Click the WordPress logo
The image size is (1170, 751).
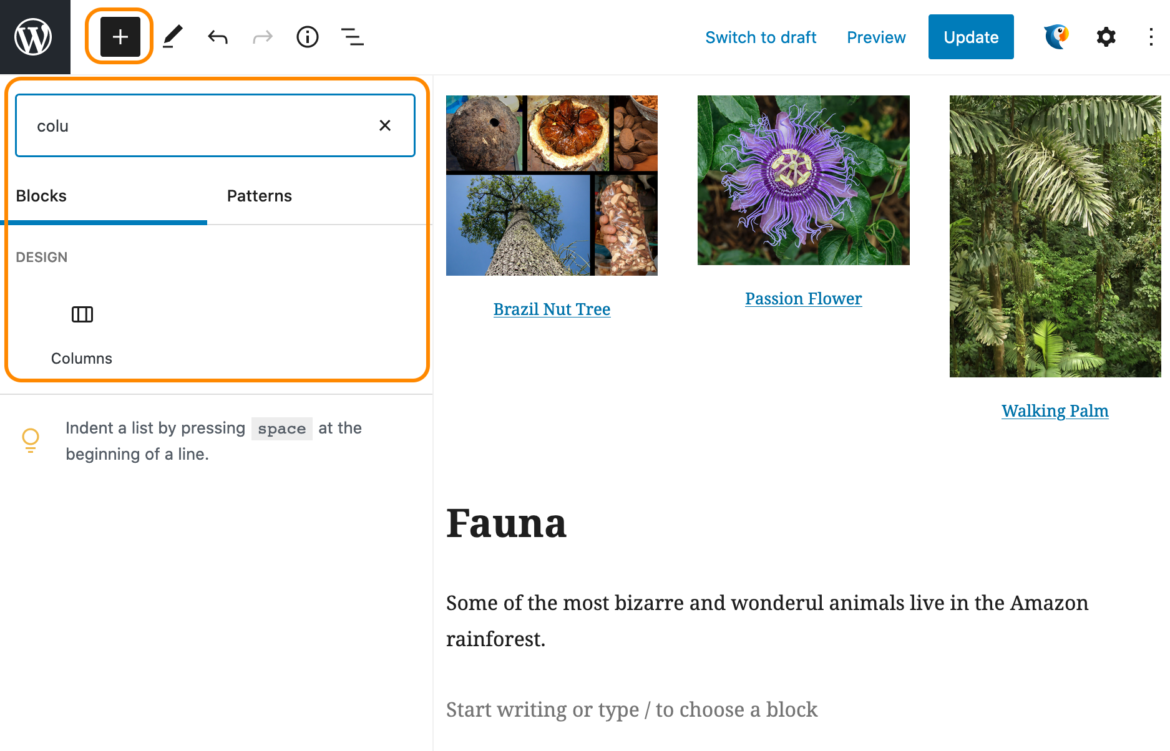[x=34, y=37]
